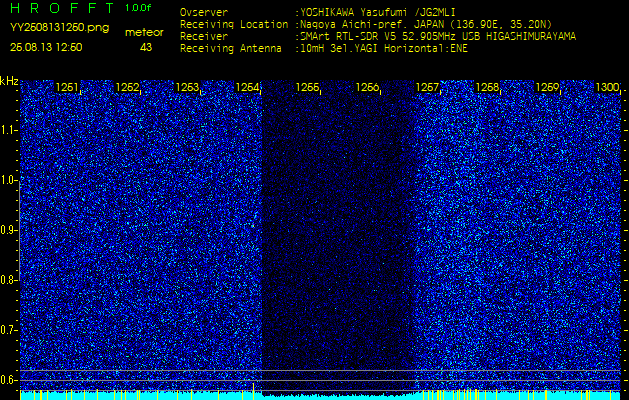Click the 1259 time axis label

pyautogui.click(x=548, y=87)
